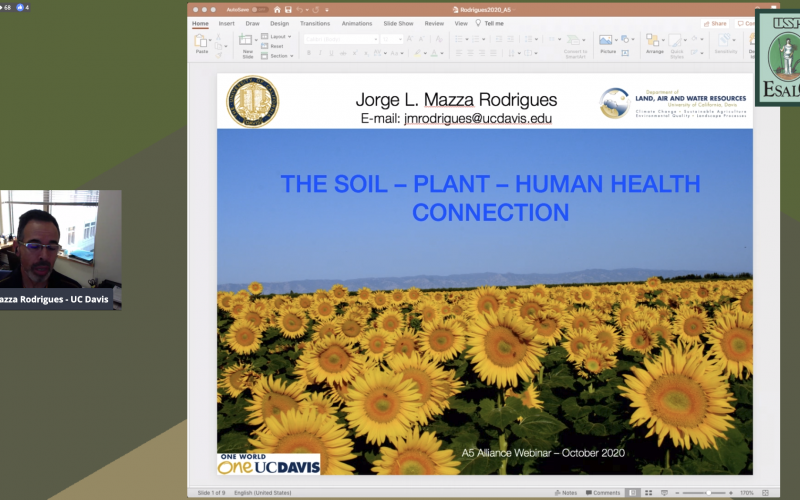The width and height of the screenshot is (800, 500).
Task: Open the Arrange tools
Action: (654, 44)
